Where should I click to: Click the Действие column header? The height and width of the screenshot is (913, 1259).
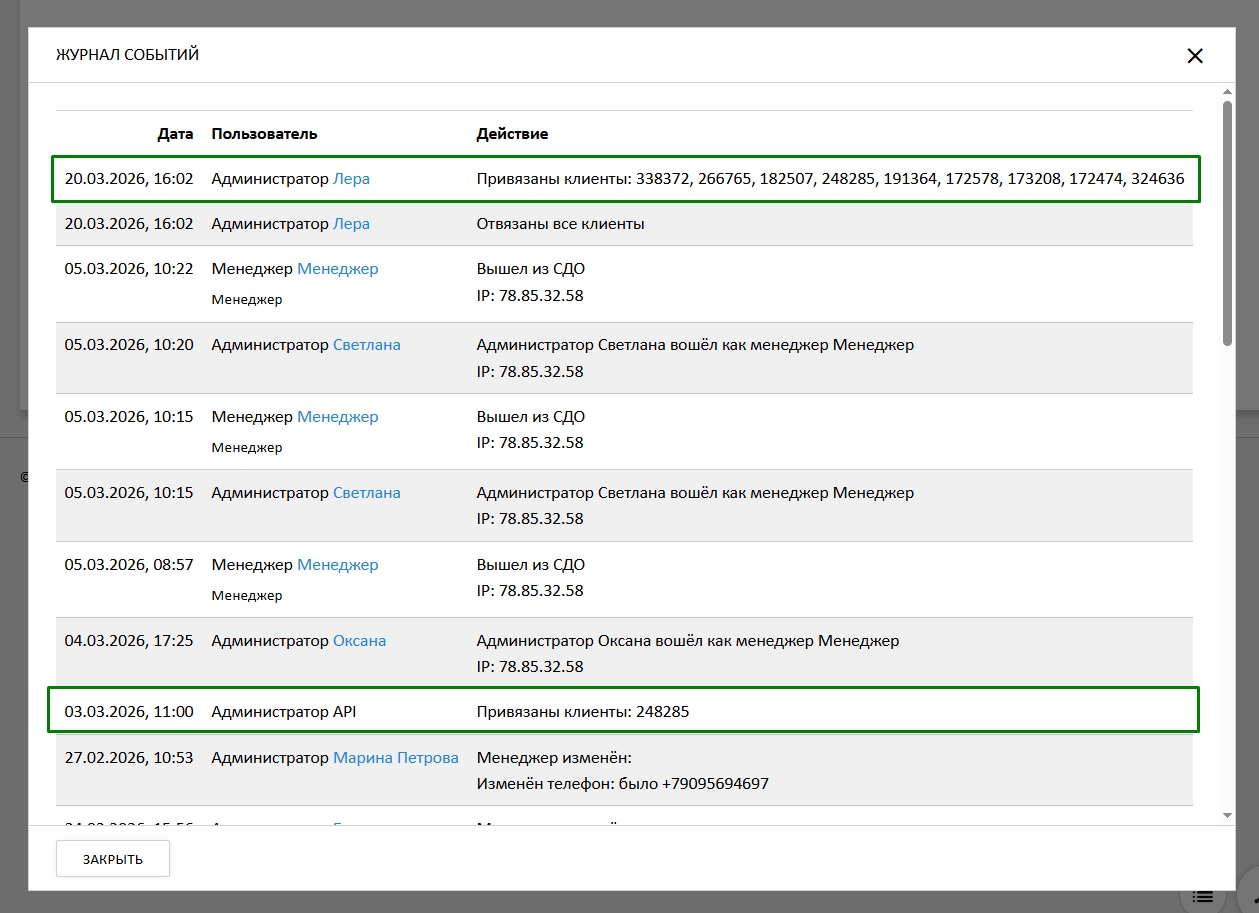pos(512,134)
